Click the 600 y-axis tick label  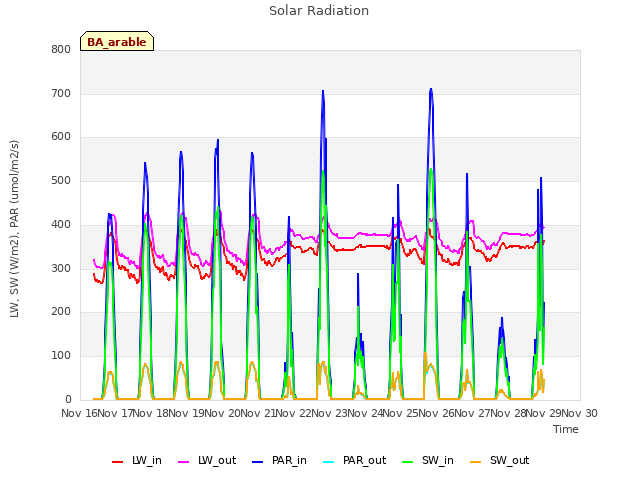pos(61,137)
